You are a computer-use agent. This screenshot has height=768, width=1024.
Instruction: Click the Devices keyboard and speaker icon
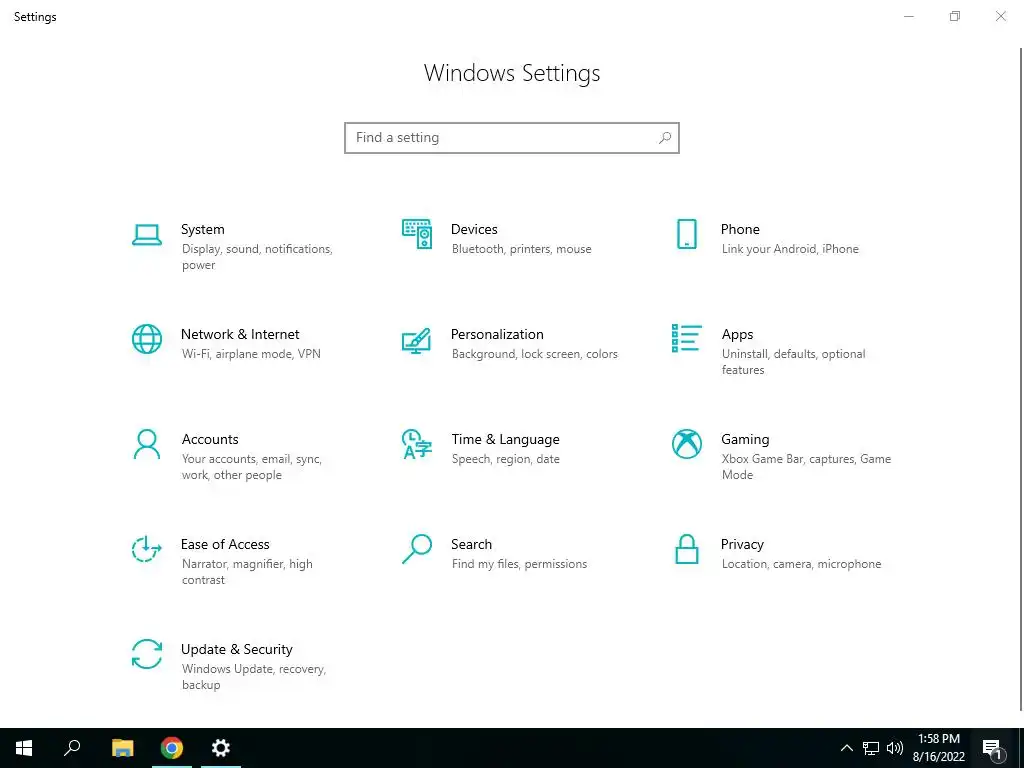(417, 234)
